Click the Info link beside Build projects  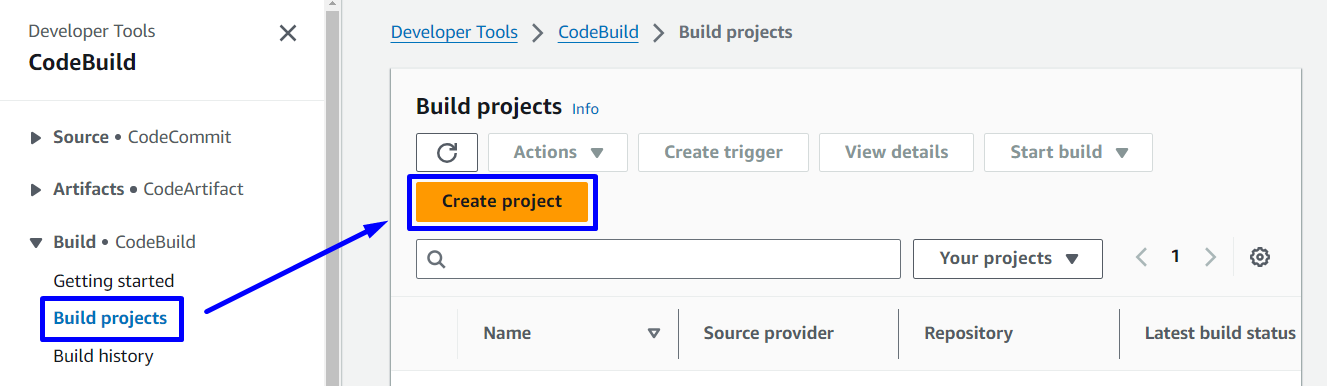[586, 109]
